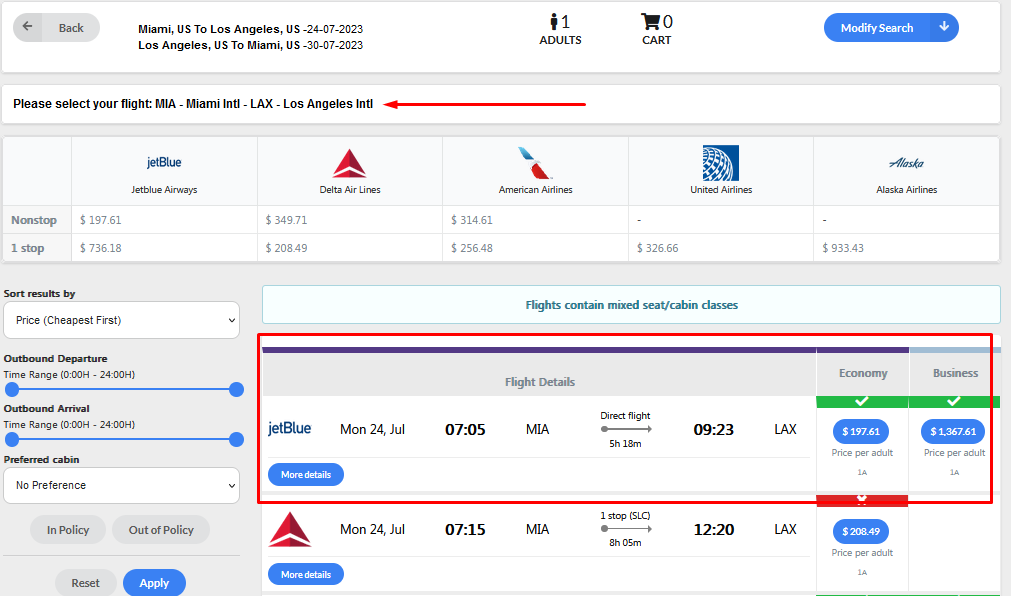Select Delta nonstop price $349.71
Image resolution: width=1011 pixels, height=596 pixels.
pyautogui.click(x=286, y=220)
